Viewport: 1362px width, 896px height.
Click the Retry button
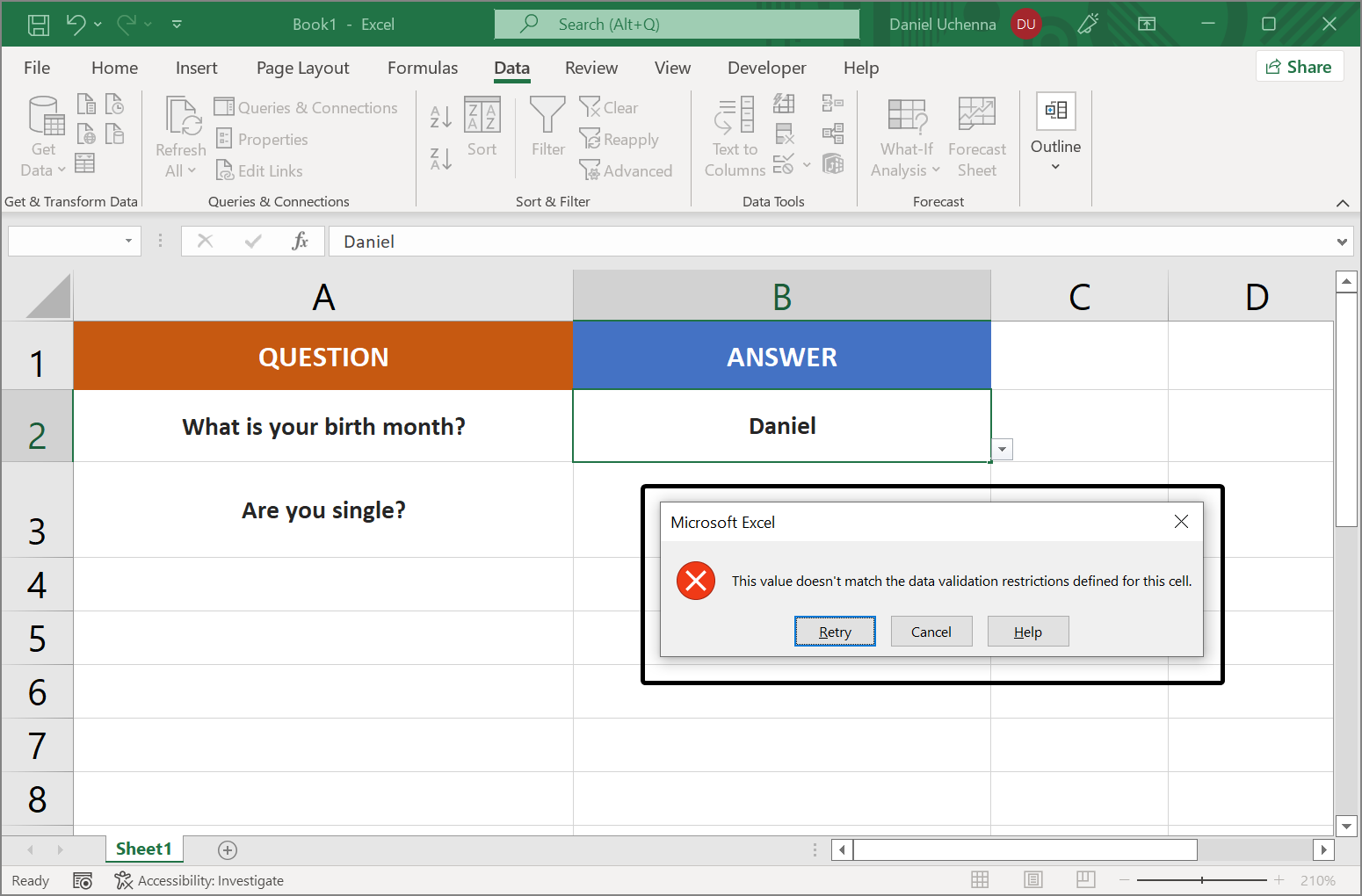(x=834, y=631)
